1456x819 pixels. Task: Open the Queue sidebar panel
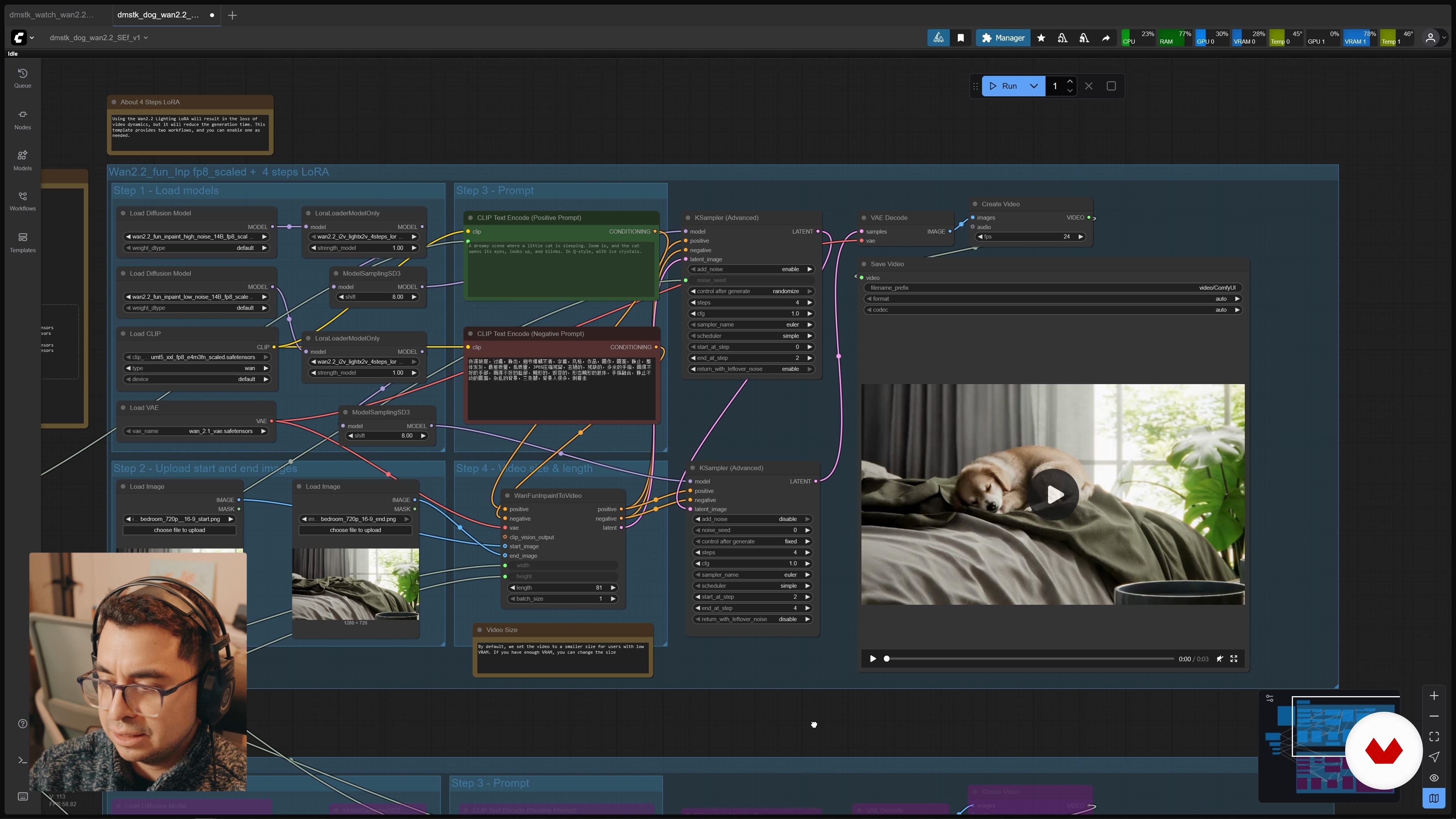coord(23,78)
